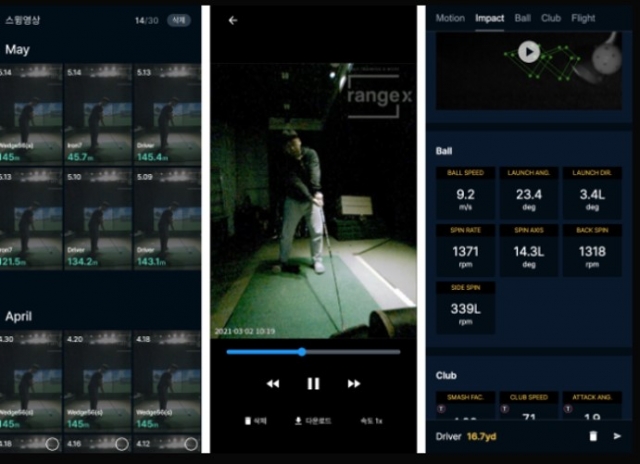Open the 5.13 Driver 145.4m swing thumbnail

(167, 114)
